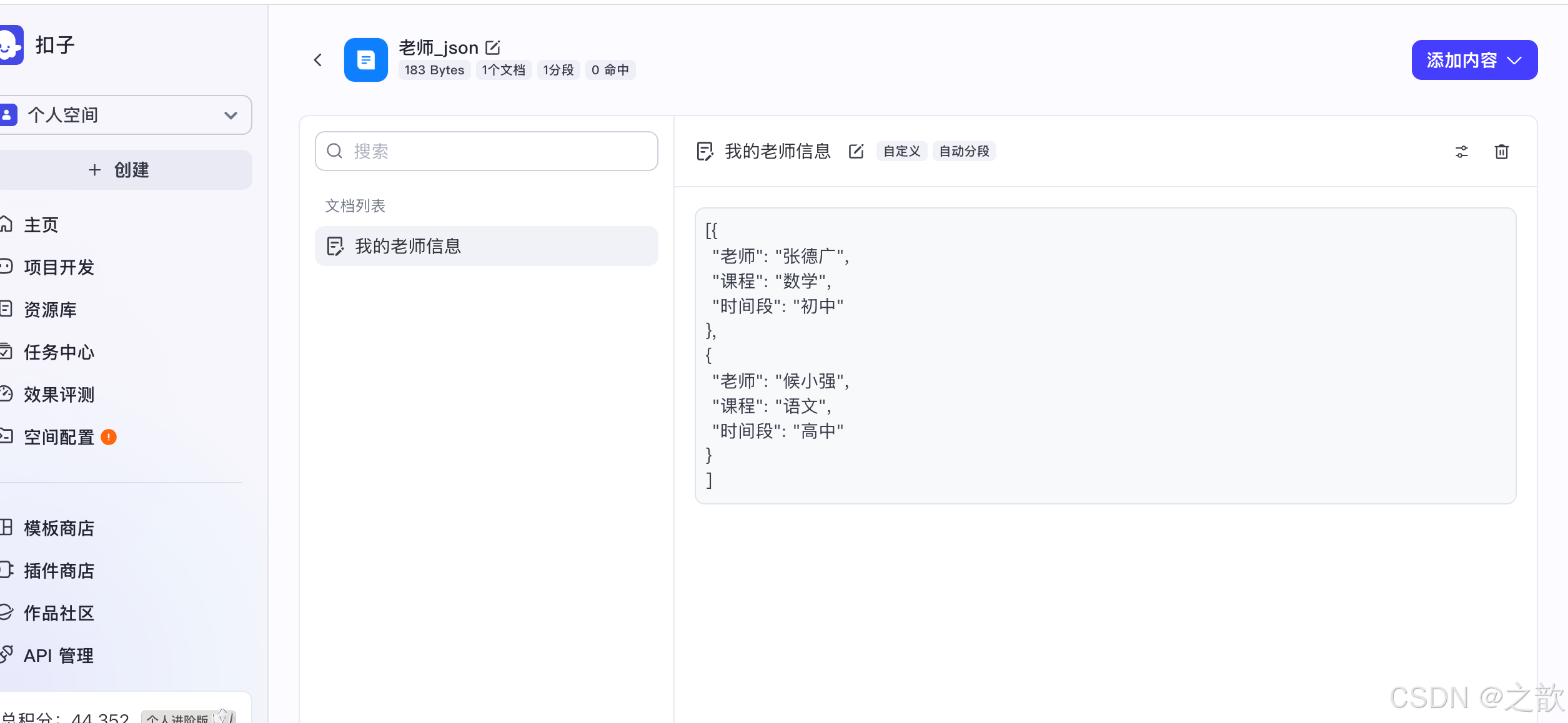Delete the document using the trash icon
1568x723 pixels.
tap(1502, 152)
